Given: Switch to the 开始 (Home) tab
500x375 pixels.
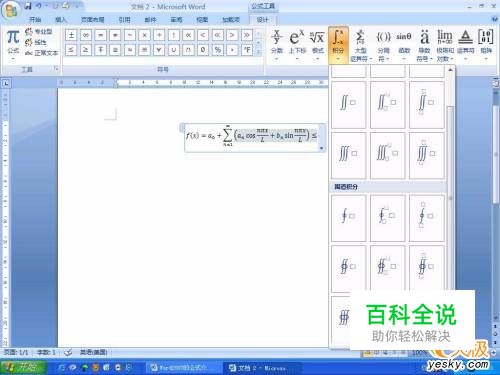Looking at the screenshot, I should pyautogui.click(x=35, y=20).
